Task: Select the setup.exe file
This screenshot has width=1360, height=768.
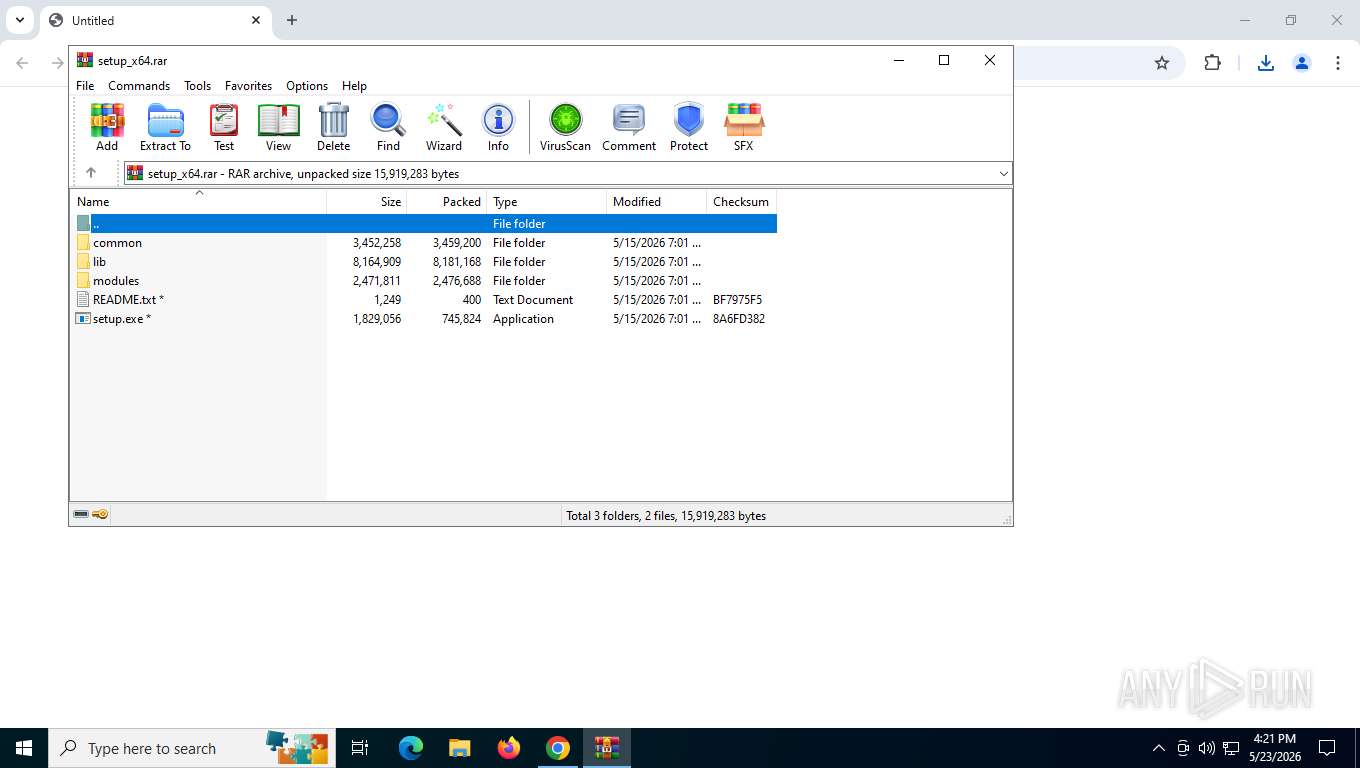Action: tap(122, 319)
